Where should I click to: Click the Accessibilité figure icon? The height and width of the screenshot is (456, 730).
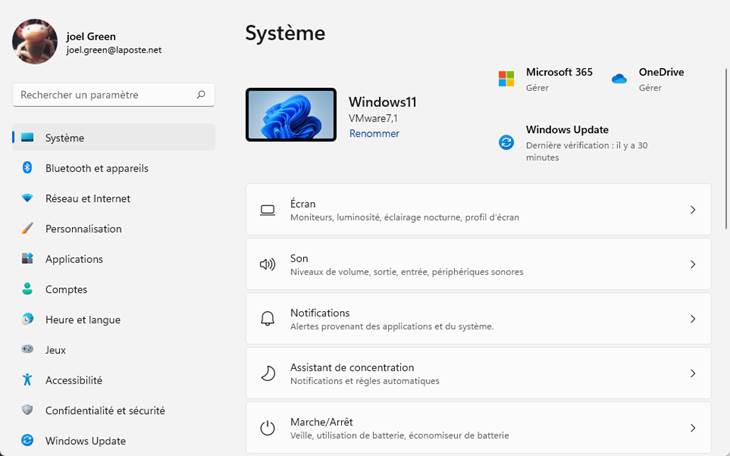pyautogui.click(x=27, y=380)
